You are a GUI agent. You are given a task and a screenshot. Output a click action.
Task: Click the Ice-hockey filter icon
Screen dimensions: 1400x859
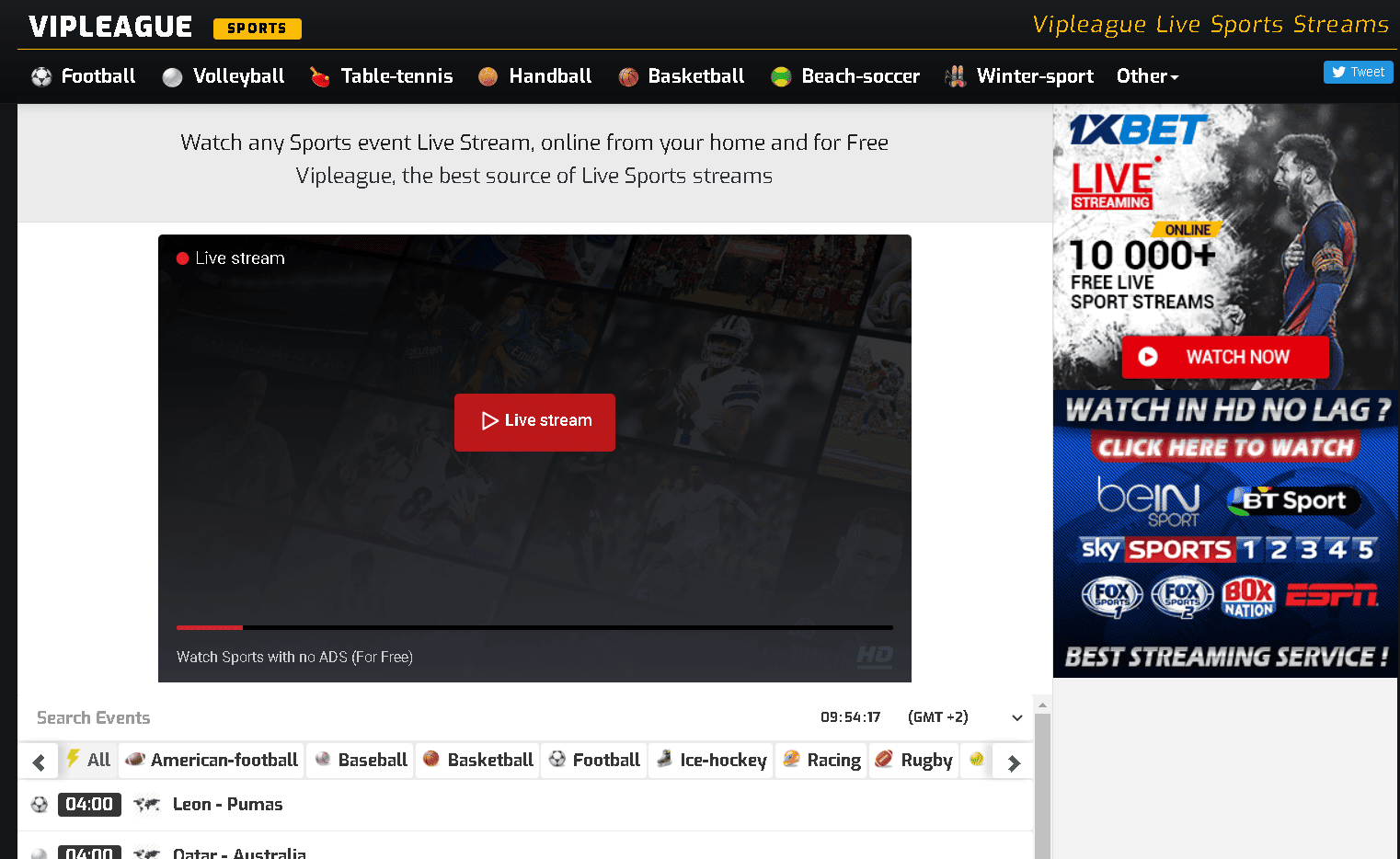[x=664, y=761]
